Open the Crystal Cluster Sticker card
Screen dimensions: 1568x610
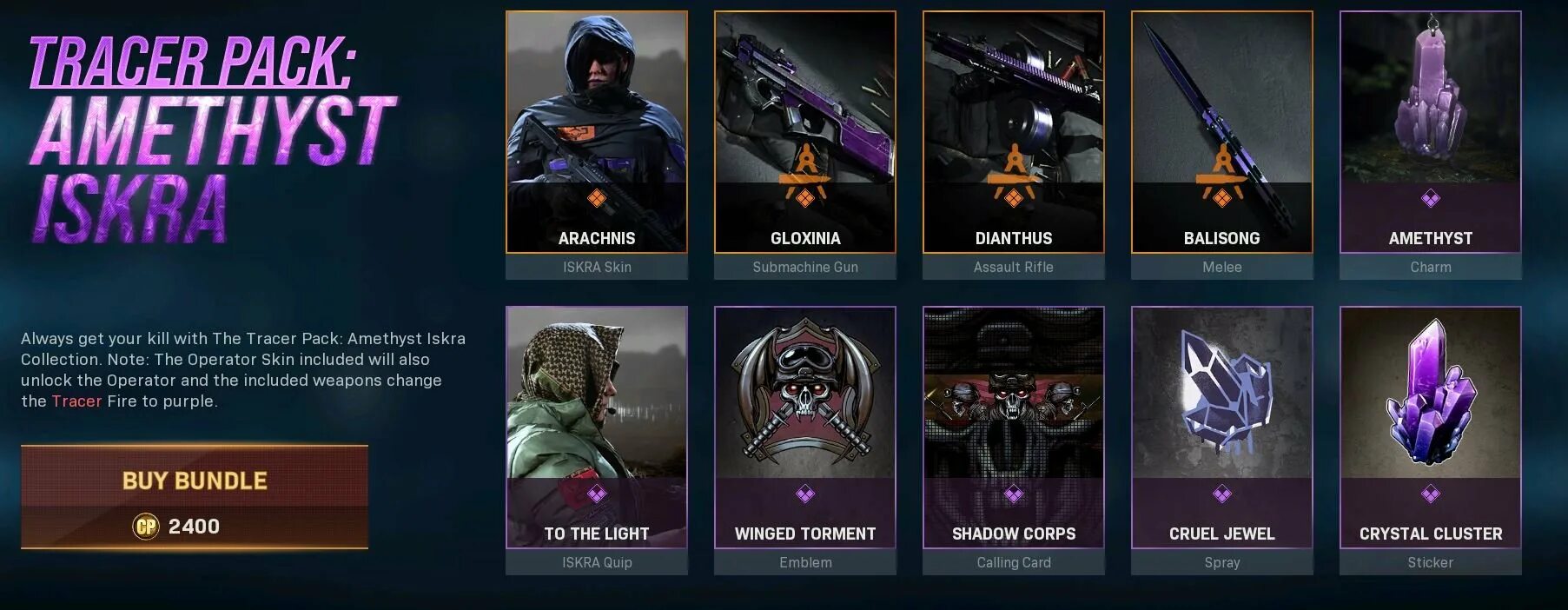click(1431, 441)
